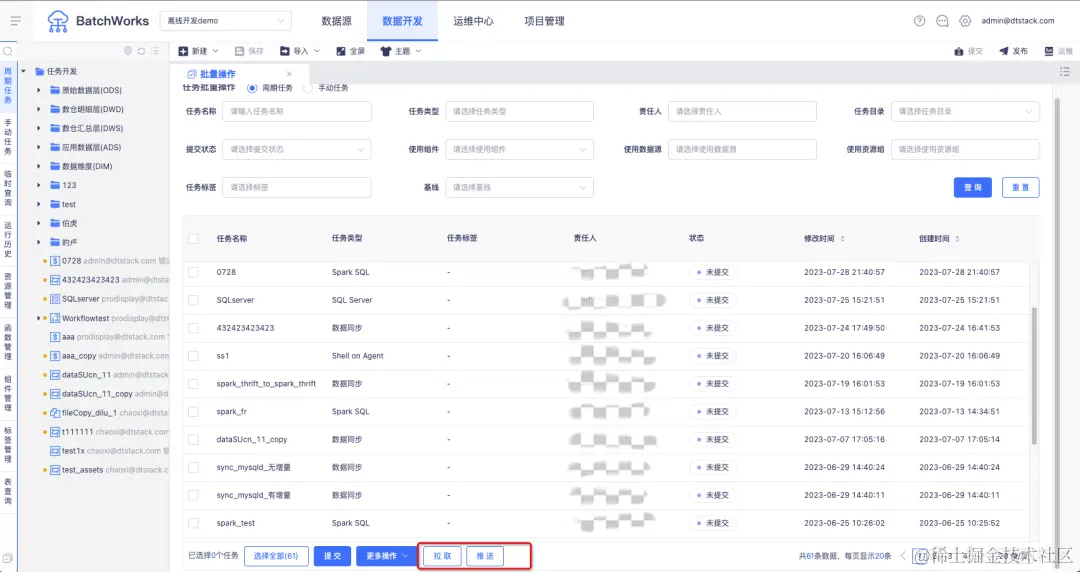The height and width of the screenshot is (572, 1080).
Task: Open the 函数管理 side tab
Action: point(8,342)
